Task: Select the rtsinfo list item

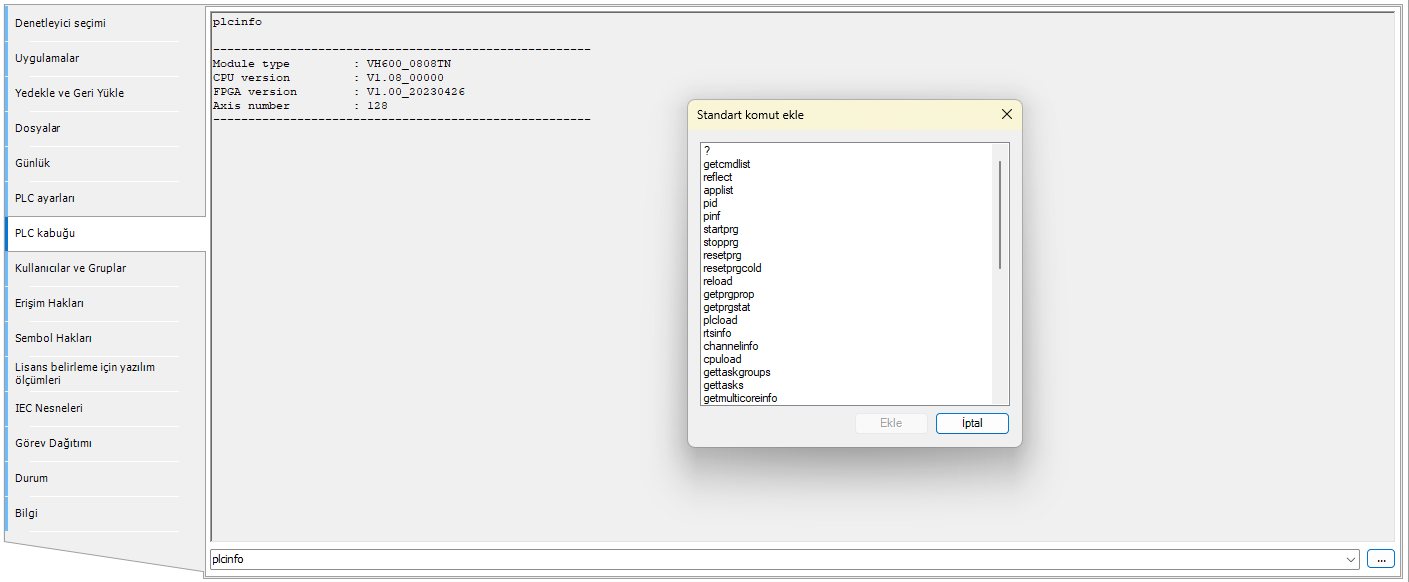Action: [717, 333]
